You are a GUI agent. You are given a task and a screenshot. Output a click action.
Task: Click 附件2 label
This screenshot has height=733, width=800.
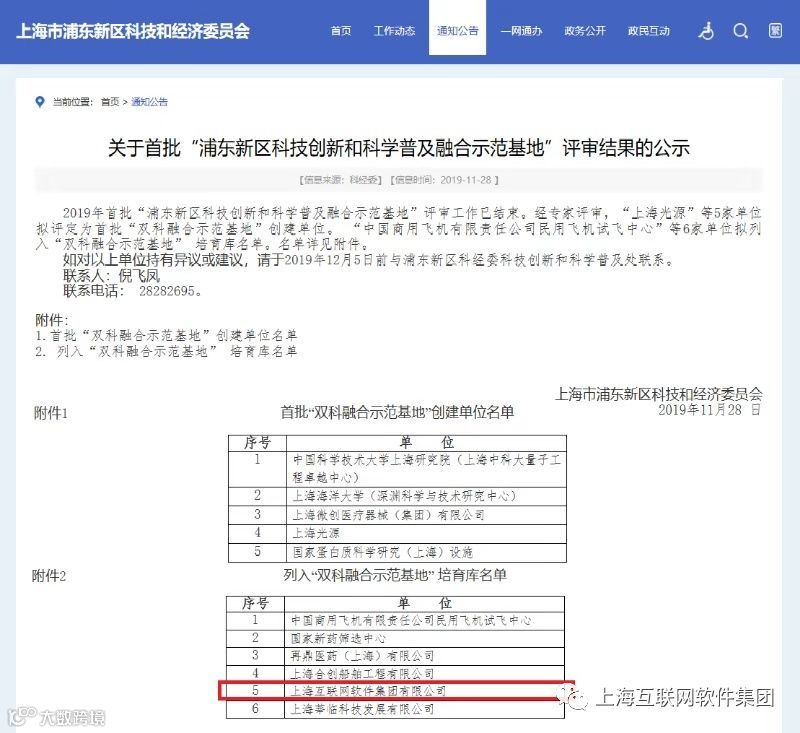49,576
